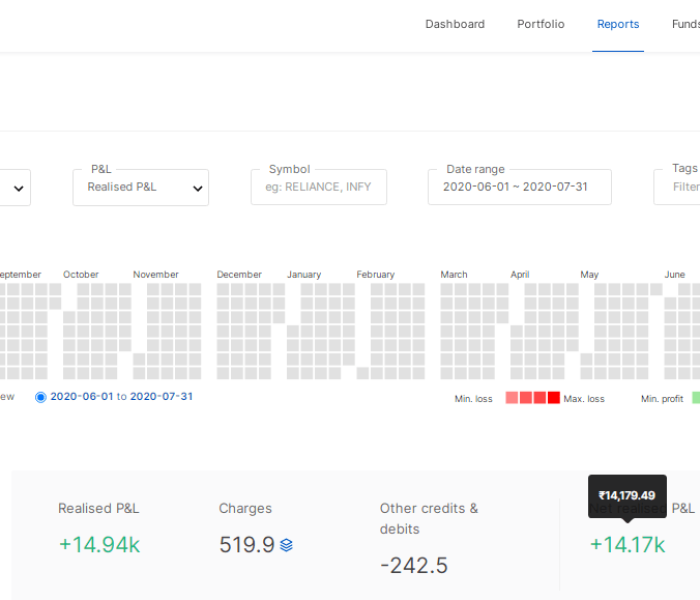The width and height of the screenshot is (700, 600).
Task: Click the first heatmap cell under December
Action: pyautogui.click(x=223, y=289)
